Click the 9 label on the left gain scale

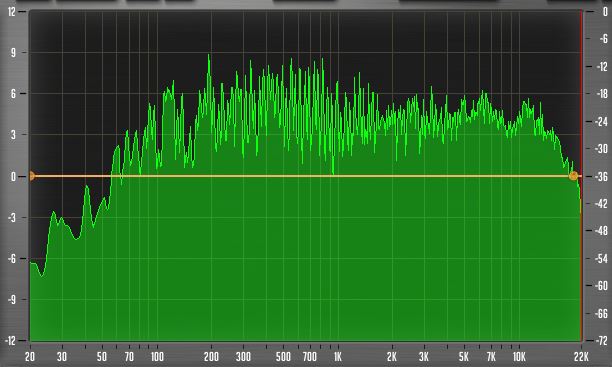(13, 52)
